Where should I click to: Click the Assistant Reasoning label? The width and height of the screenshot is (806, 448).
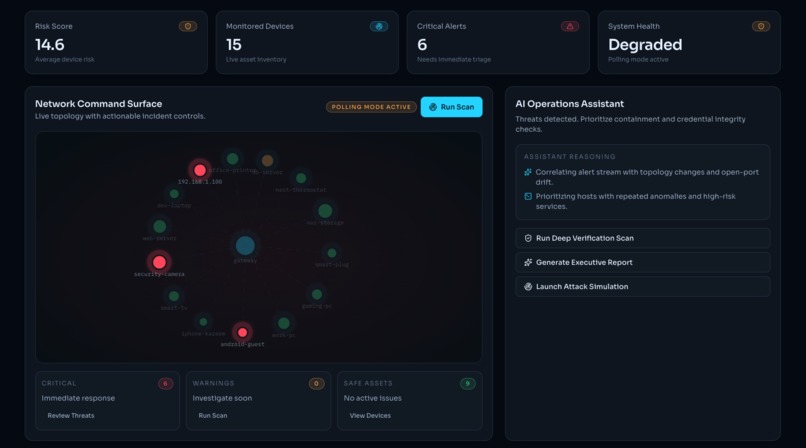coord(570,157)
